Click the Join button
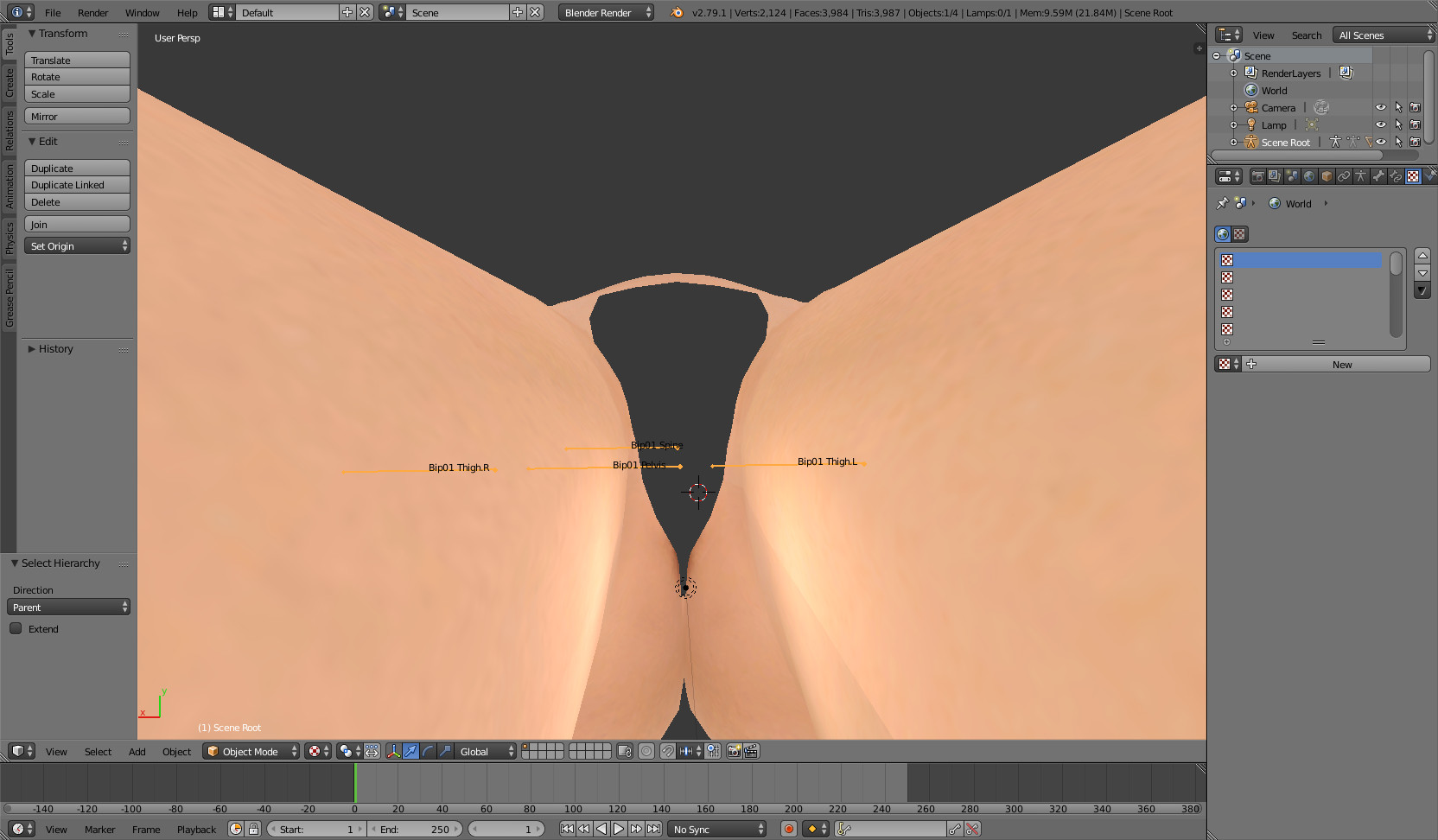 pos(77,224)
